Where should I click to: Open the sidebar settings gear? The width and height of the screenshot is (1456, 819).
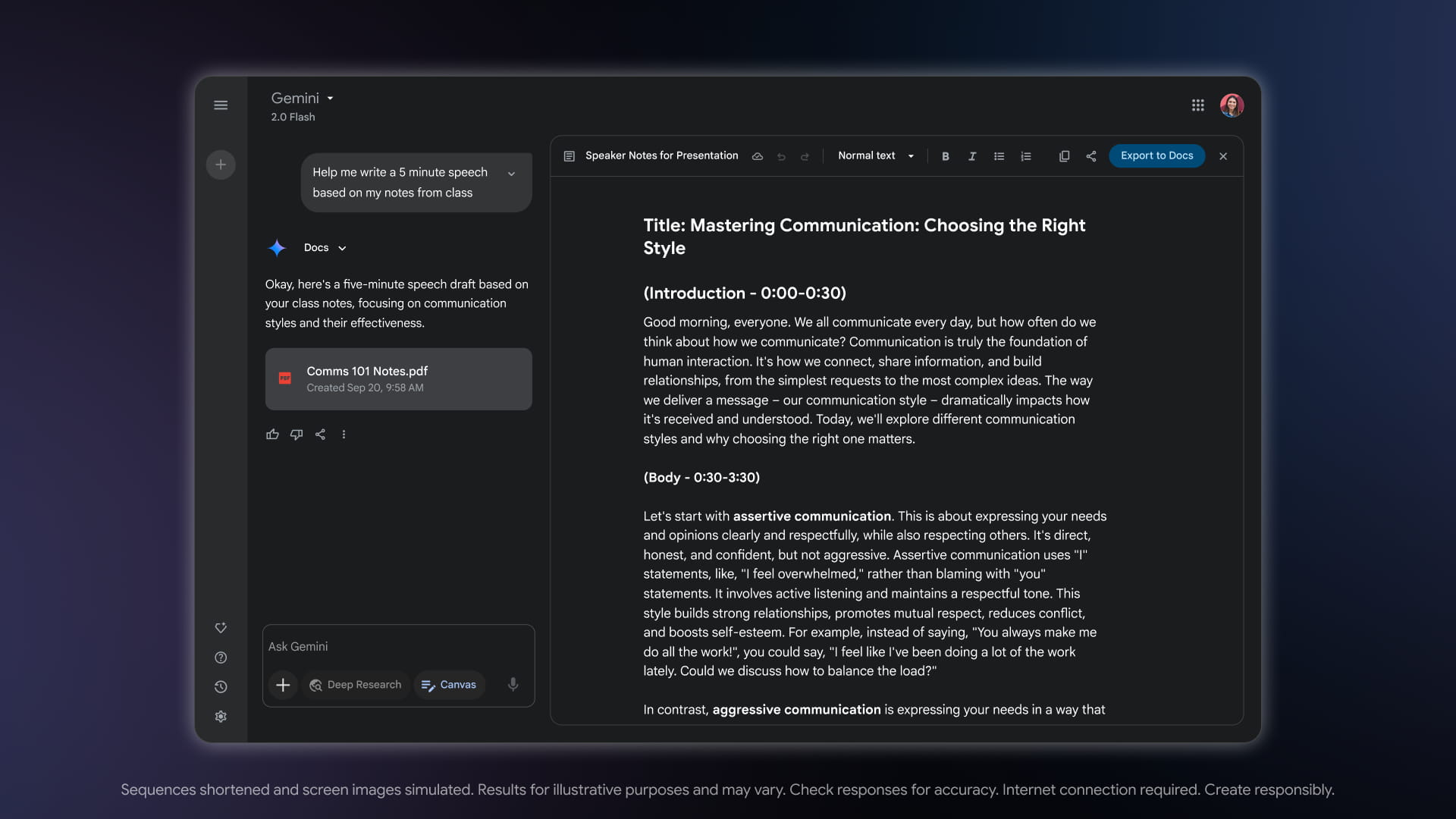click(x=221, y=717)
